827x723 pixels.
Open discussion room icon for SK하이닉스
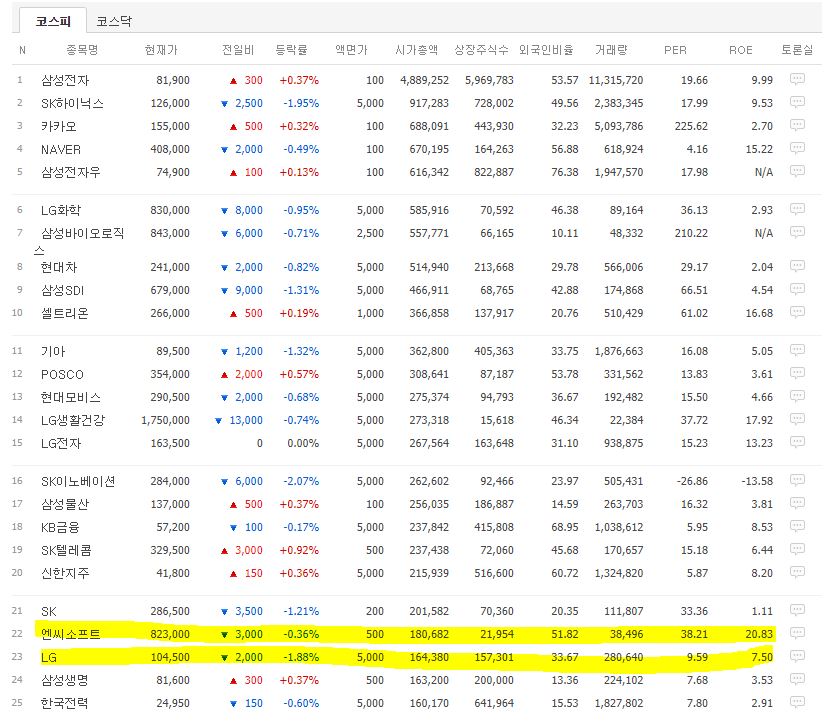797,102
